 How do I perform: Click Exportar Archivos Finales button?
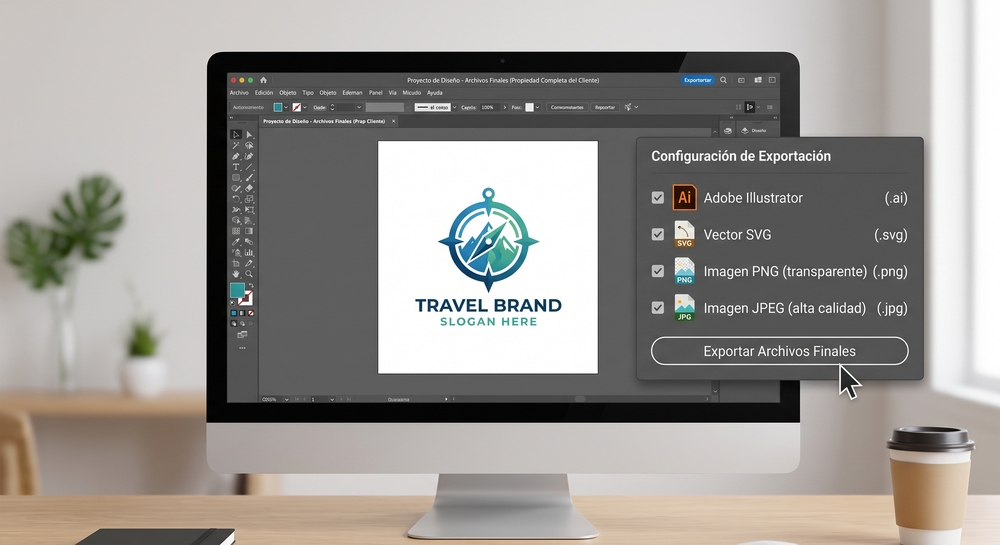tap(779, 351)
